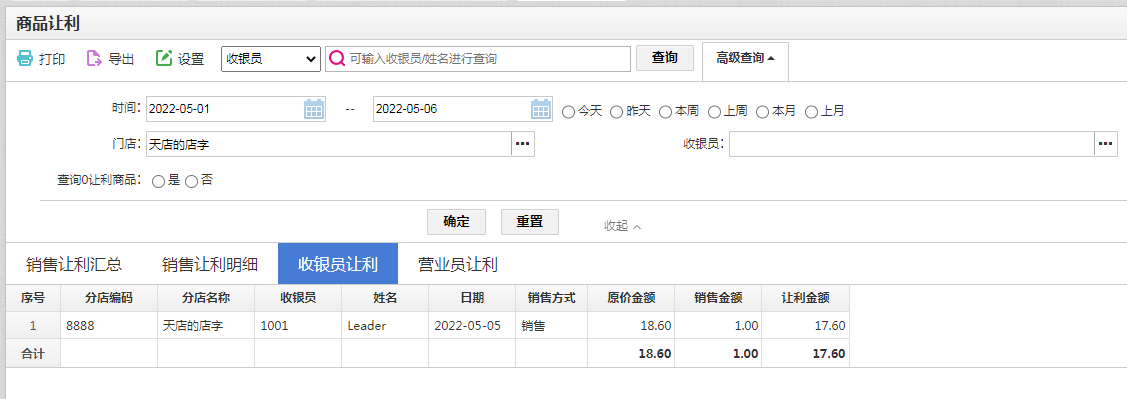Open the store selection ellipsis button
Viewport: 1127px width, 399px height.
[523, 144]
